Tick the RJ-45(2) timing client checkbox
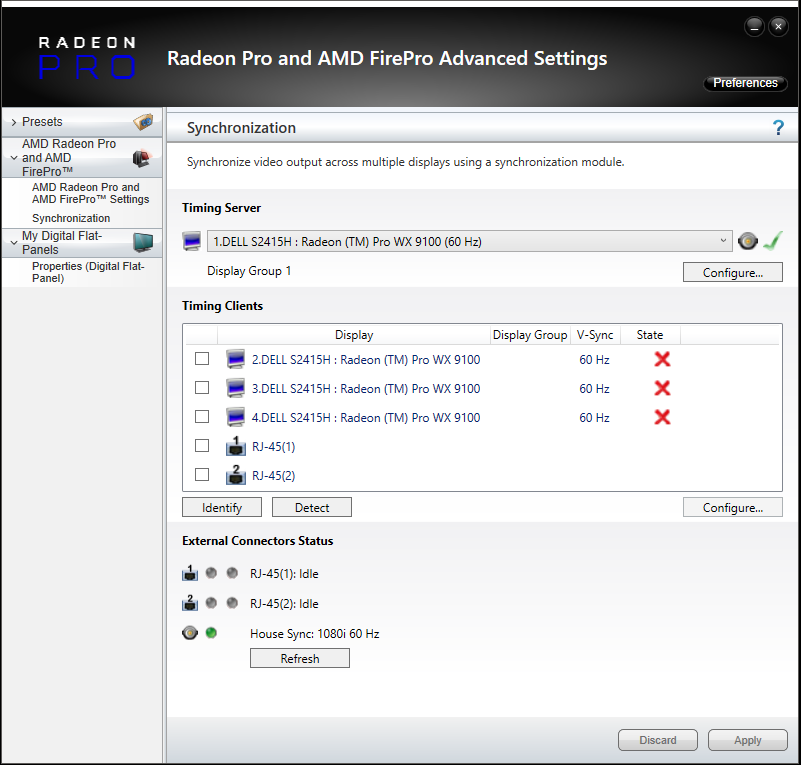The image size is (801, 765). coord(202,475)
